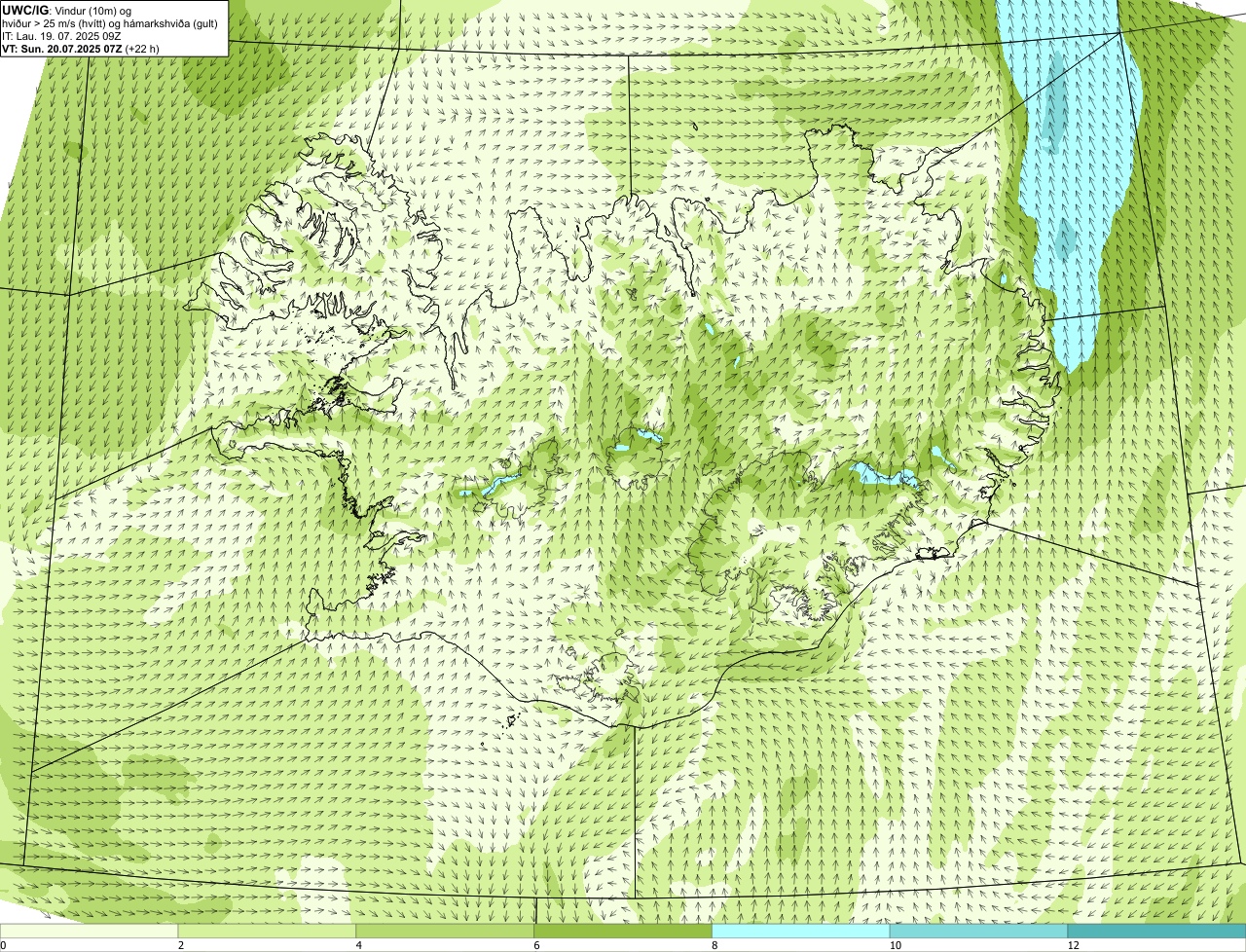The width and height of the screenshot is (1246, 952).
Task: Pick the light cyan 8–10 m/s scale segment
Action: 801,931
